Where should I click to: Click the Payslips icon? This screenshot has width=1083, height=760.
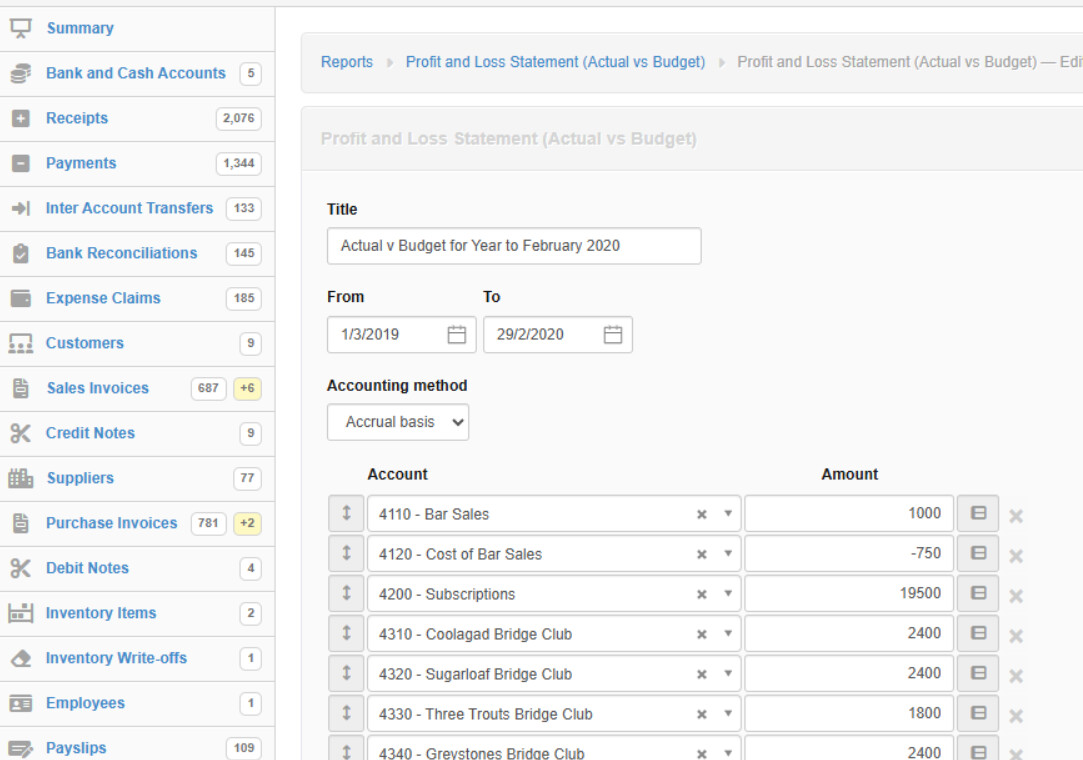(x=21, y=748)
